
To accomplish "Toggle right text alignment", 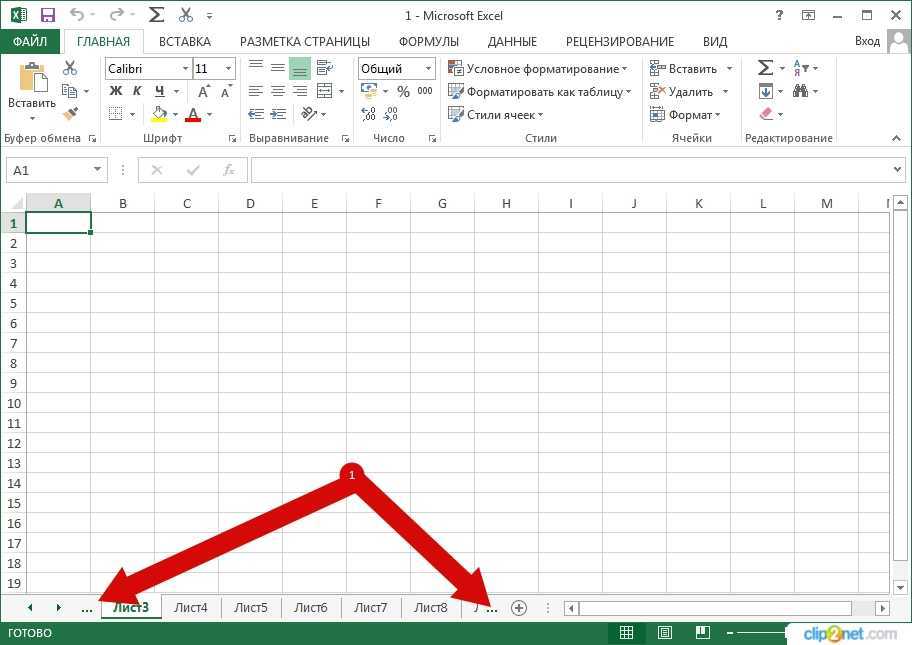I will point(300,91).
